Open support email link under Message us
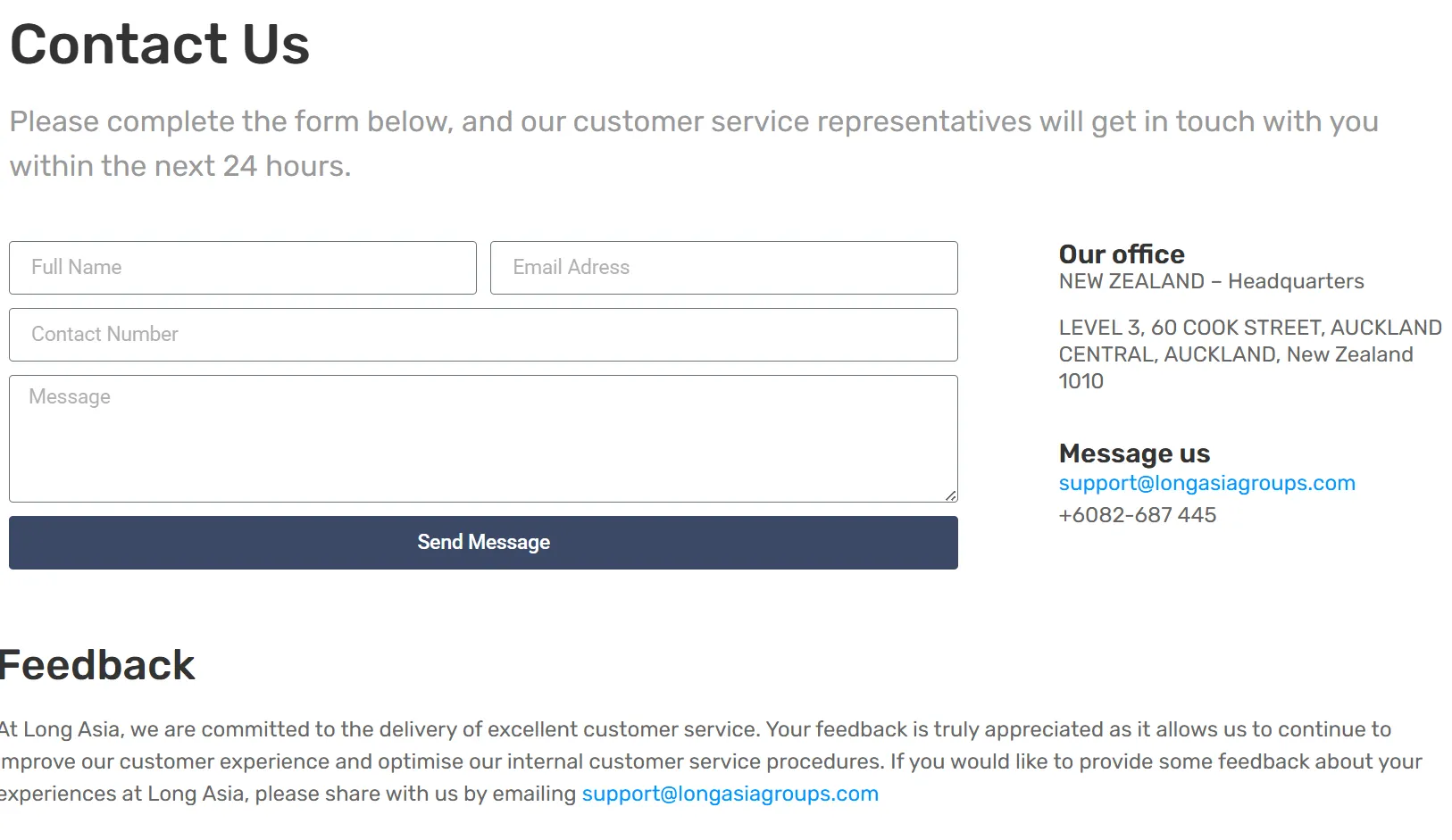This screenshot has width=1452, height=840. click(x=1206, y=484)
